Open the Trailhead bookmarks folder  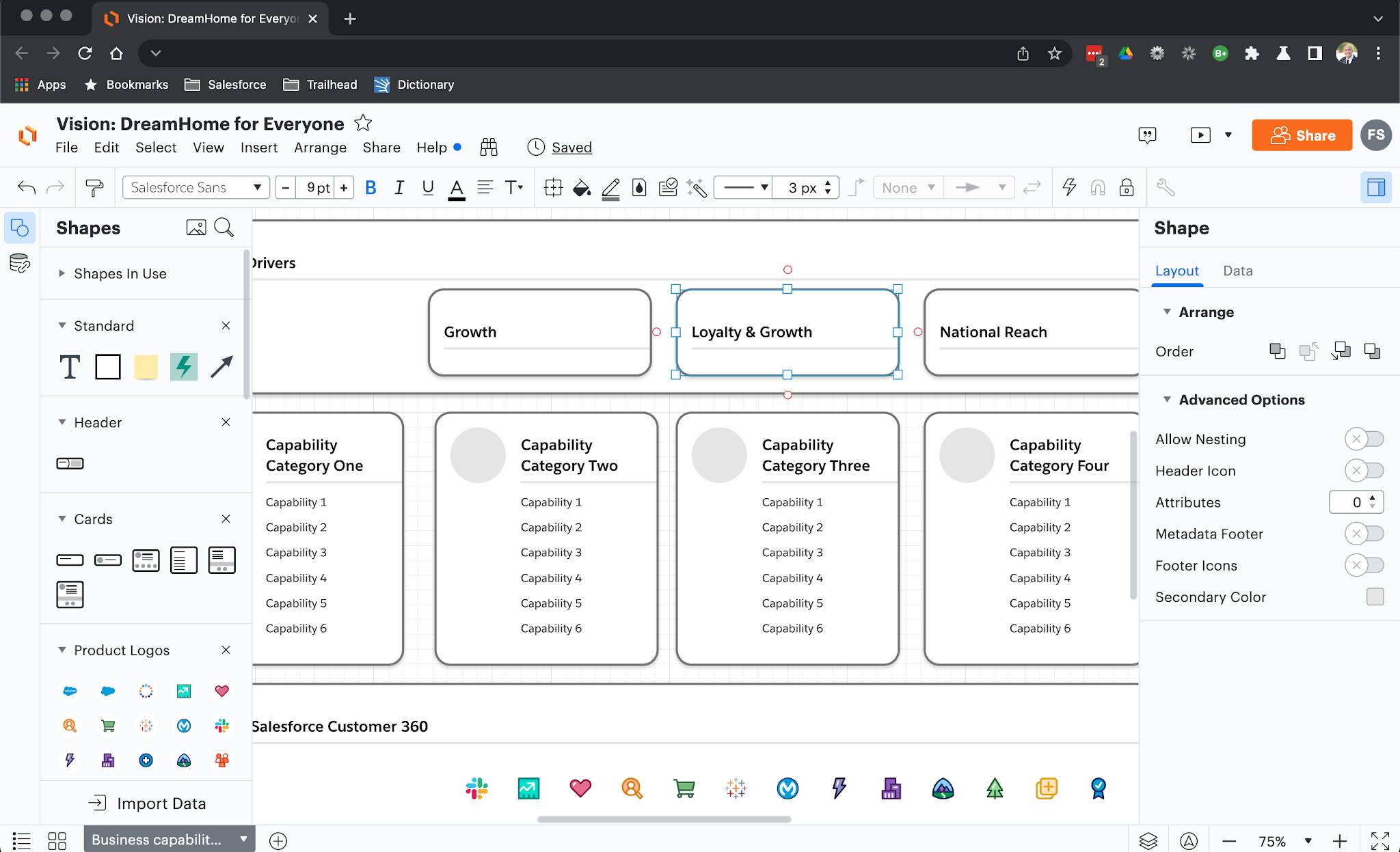pyautogui.click(x=320, y=85)
